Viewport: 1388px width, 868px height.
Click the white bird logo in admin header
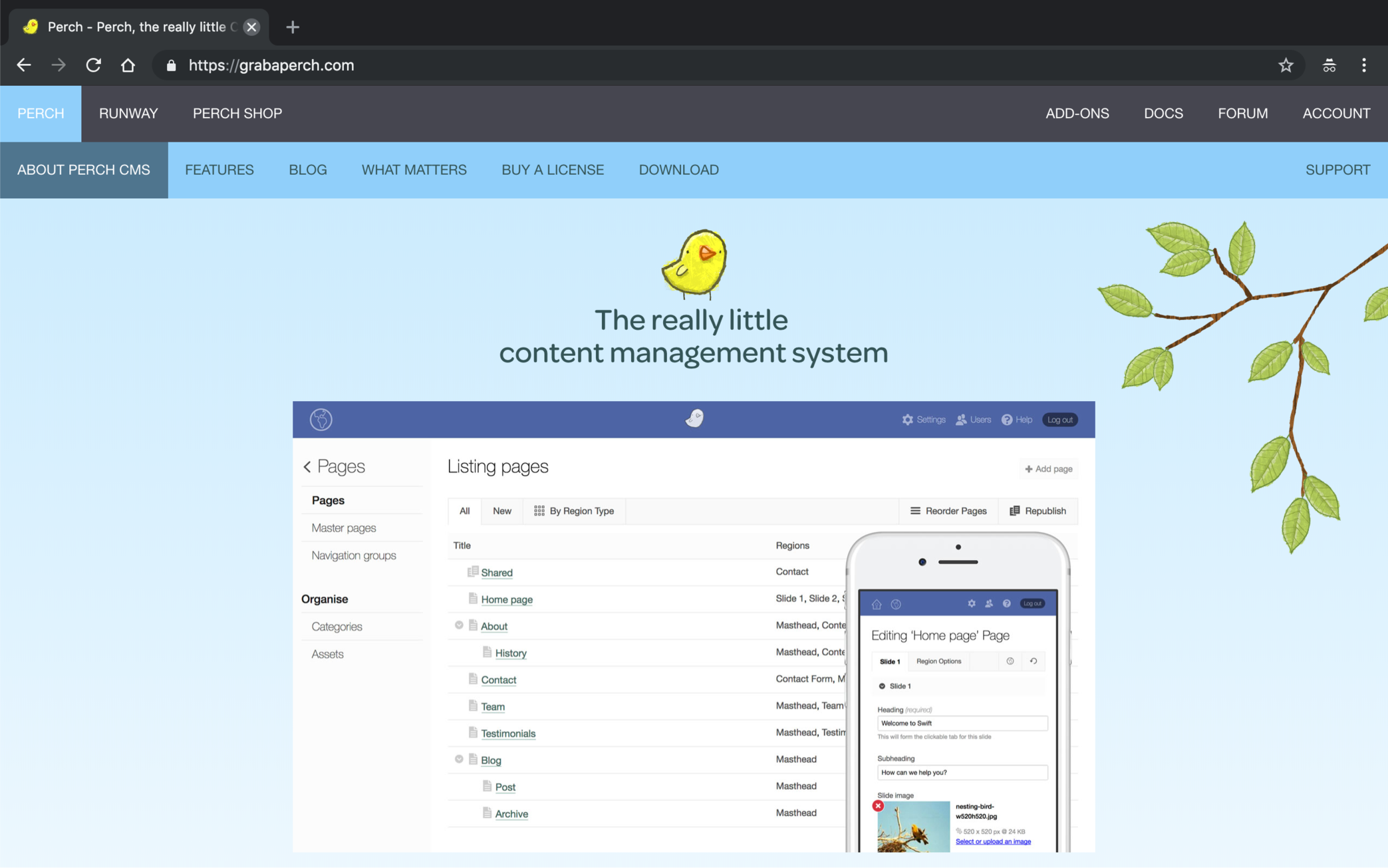click(694, 418)
